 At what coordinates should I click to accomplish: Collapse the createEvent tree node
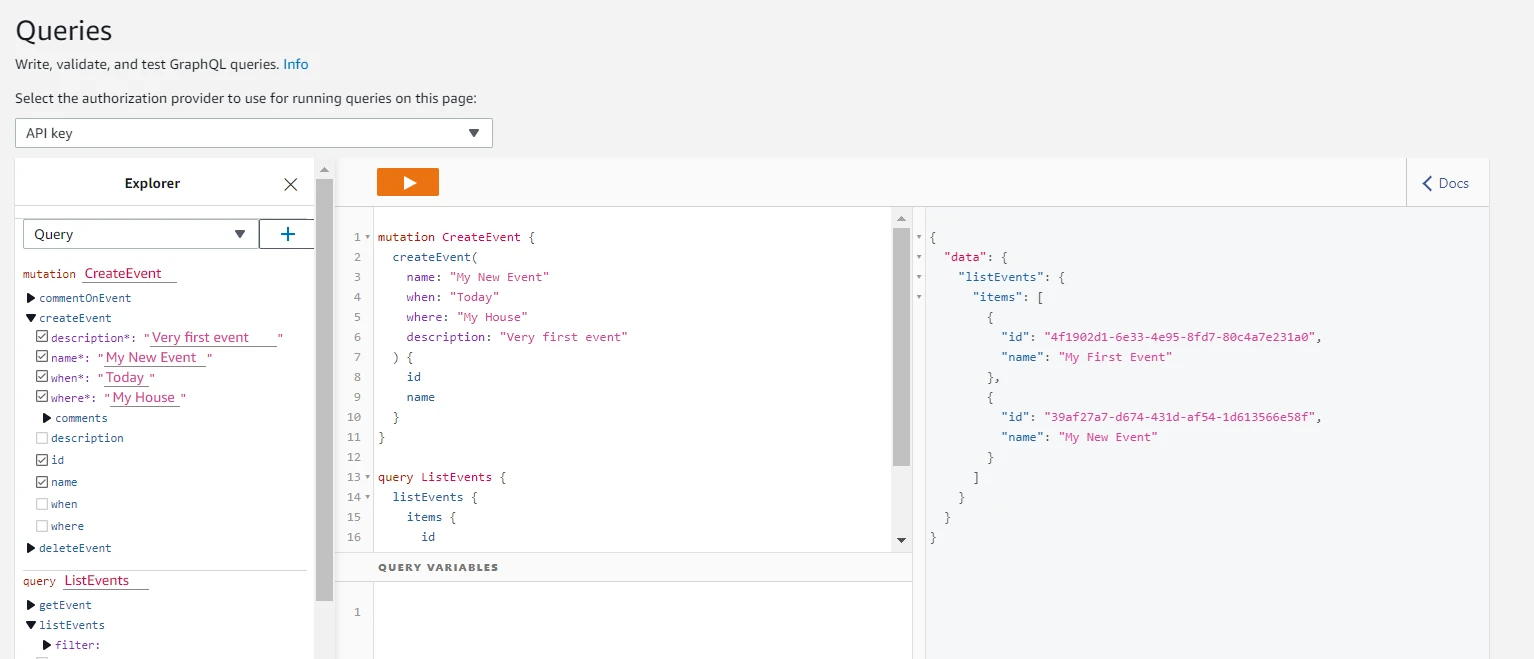click(31, 318)
